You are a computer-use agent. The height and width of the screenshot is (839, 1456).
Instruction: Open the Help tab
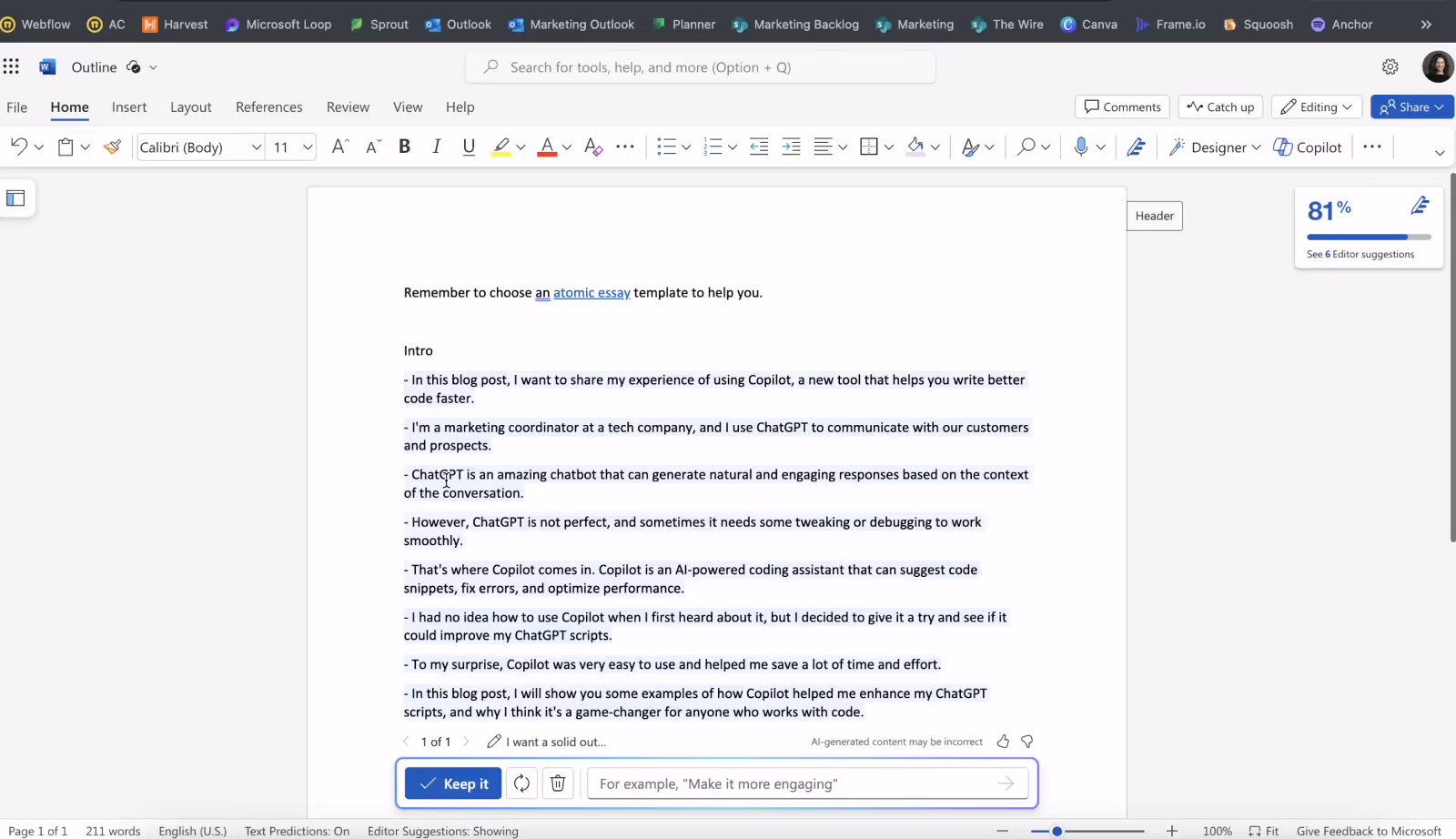(460, 106)
